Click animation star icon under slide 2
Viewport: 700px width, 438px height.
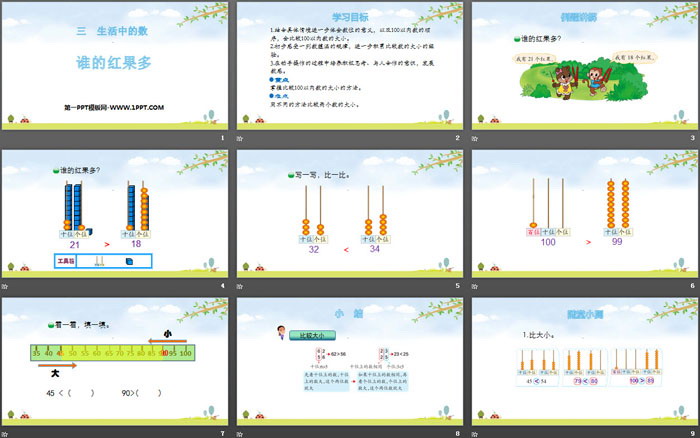pos(240,138)
